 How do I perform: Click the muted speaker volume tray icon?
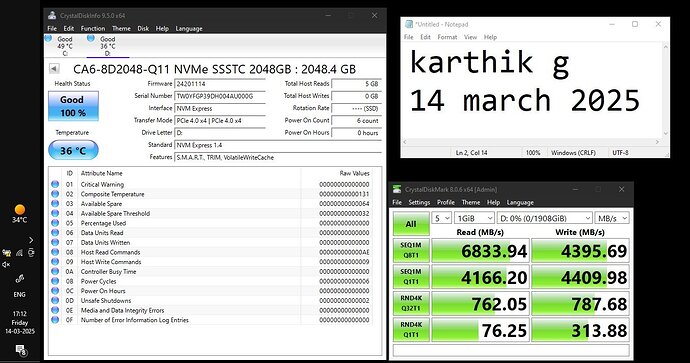pyautogui.click(x=6, y=265)
